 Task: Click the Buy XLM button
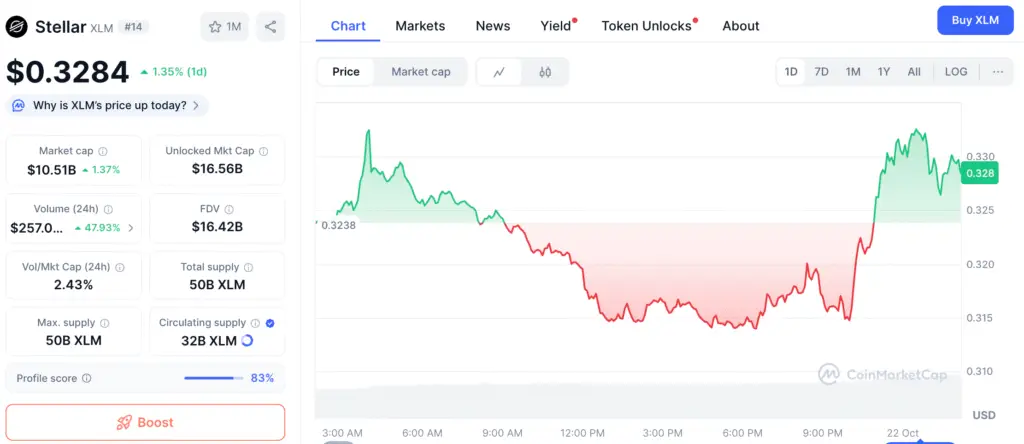click(974, 20)
